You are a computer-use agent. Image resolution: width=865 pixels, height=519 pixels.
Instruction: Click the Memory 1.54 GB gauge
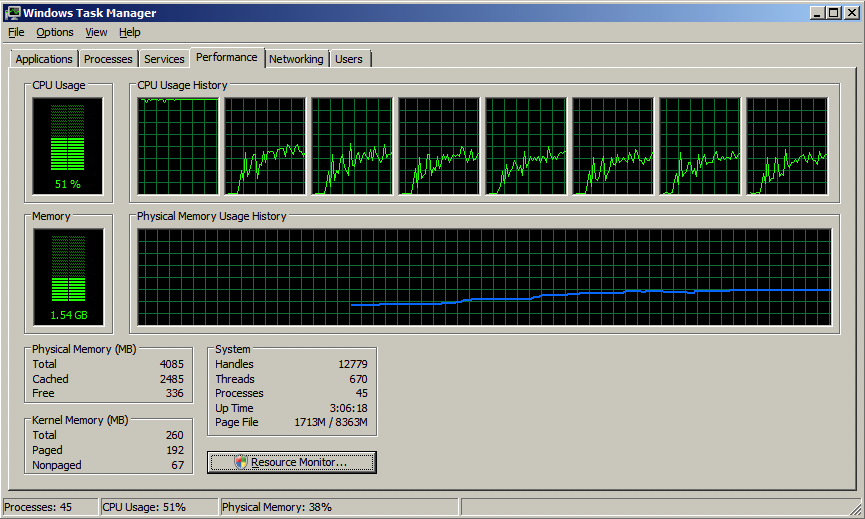click(x=68, y=277)
